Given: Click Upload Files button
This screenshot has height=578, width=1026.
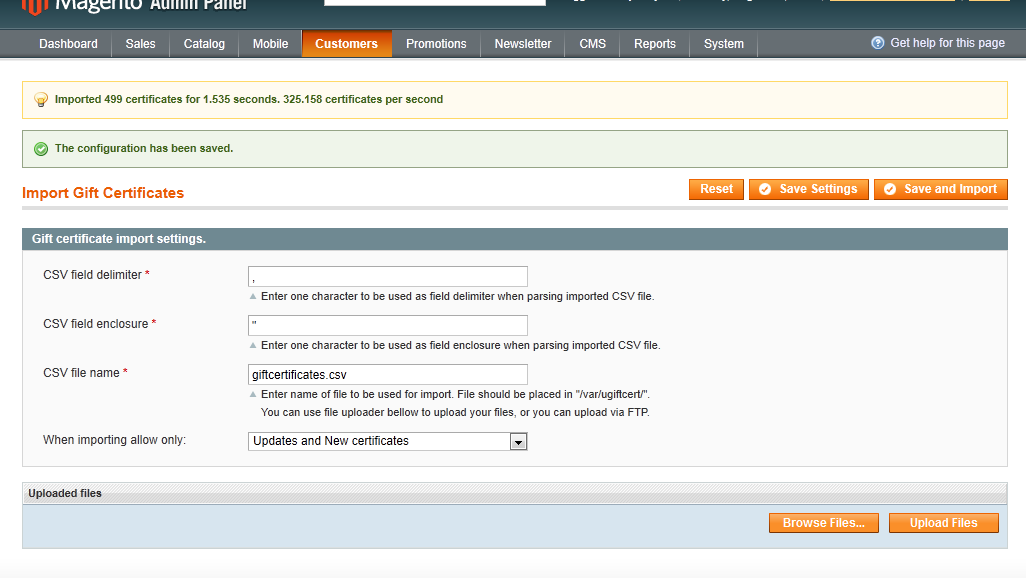Looking at the screenshot, I should click(944, 523).
